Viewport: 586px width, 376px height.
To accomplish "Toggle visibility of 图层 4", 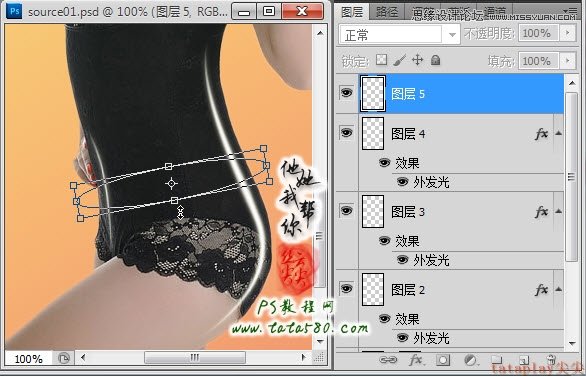I will pyautogui.click(x=346, y=132).
